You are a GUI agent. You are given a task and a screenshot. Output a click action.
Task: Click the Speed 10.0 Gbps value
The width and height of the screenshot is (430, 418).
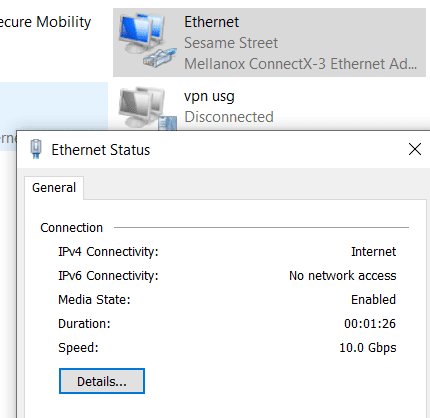[x=368, y=348]
